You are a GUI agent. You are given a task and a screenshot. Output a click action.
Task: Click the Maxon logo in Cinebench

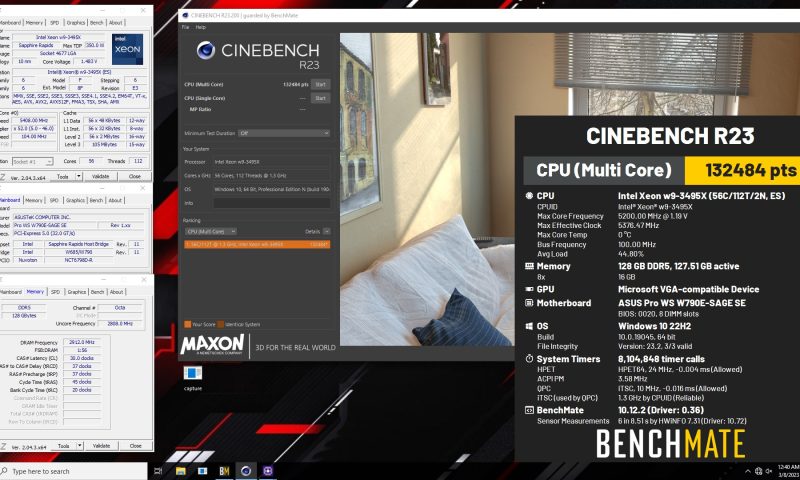pyautogui.click(x=212, y=345)
